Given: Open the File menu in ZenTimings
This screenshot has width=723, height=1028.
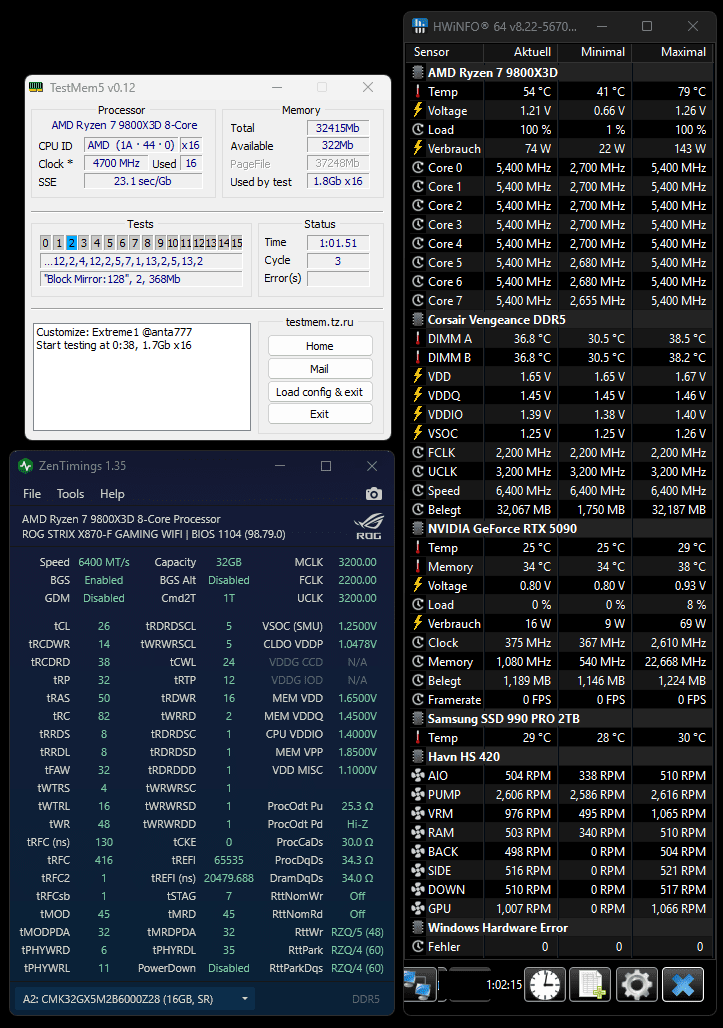Looking at the screenshot, I should (32, 494).
